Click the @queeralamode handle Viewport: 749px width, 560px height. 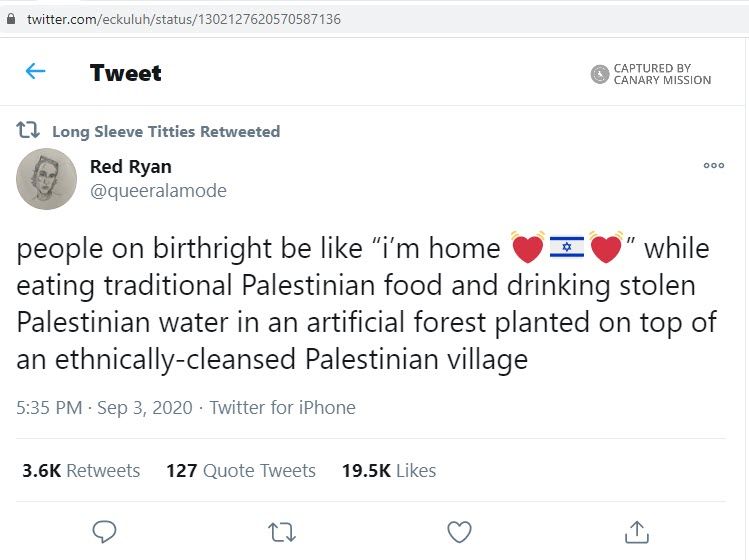click(x=158, y=191)
